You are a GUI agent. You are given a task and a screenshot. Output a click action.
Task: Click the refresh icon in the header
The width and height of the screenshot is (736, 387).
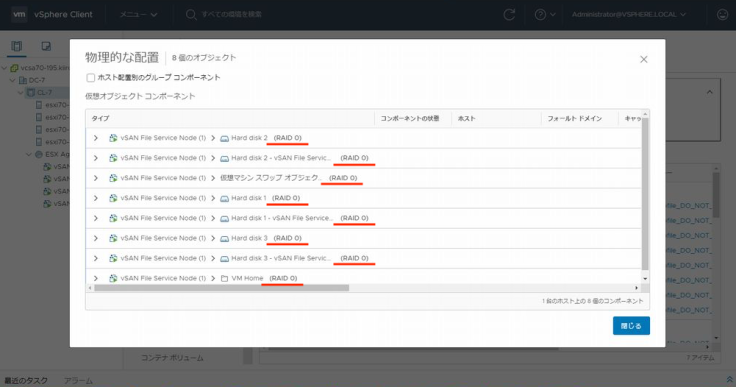click(509, 15)
